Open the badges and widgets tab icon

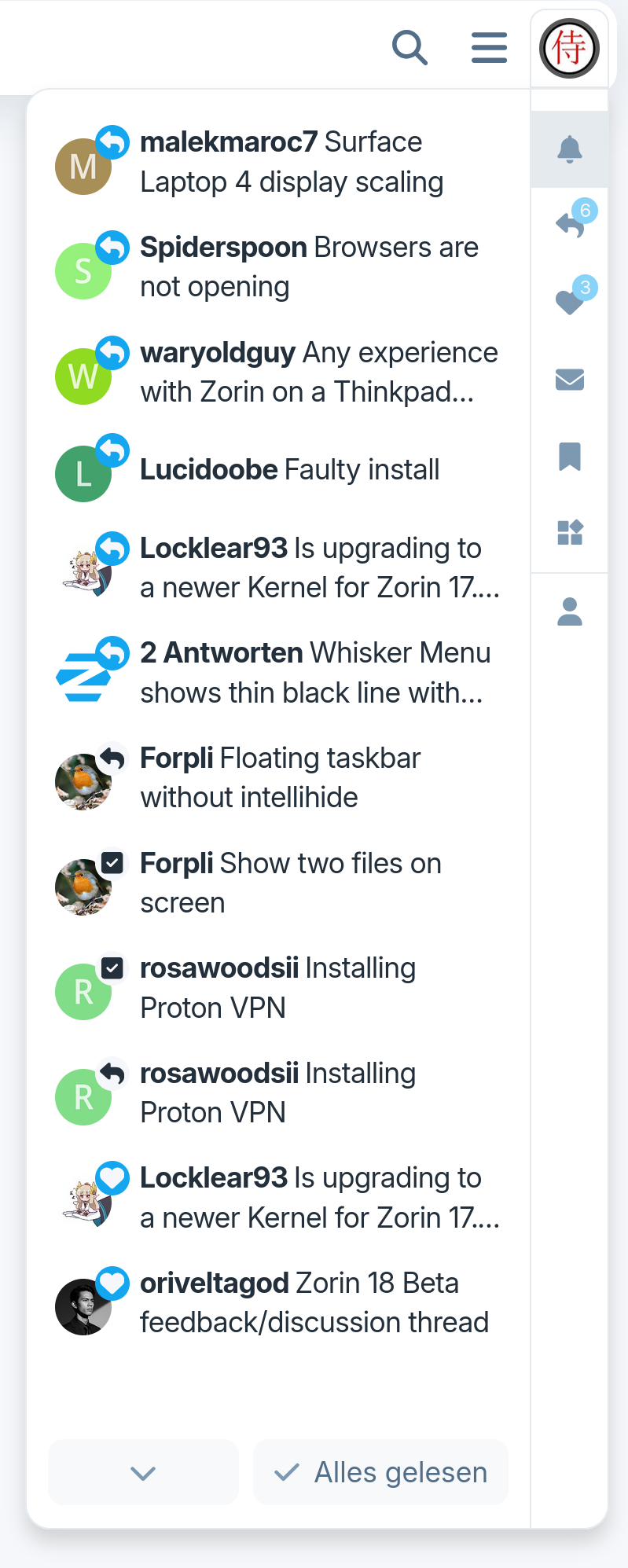click(569, 532)
